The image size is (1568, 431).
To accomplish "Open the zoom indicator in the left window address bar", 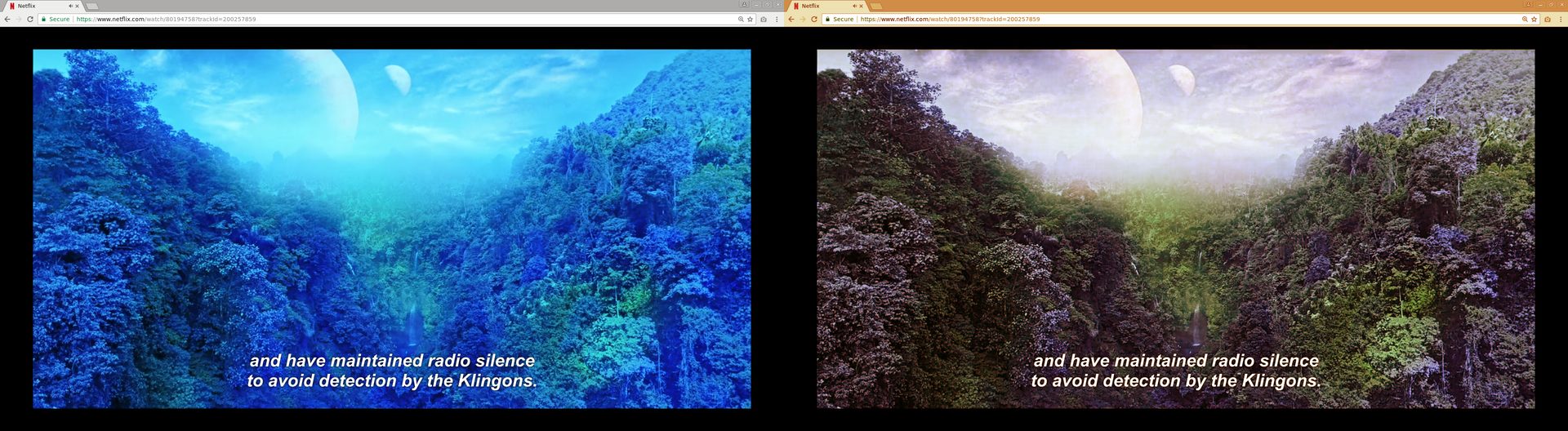I will 741,19.
